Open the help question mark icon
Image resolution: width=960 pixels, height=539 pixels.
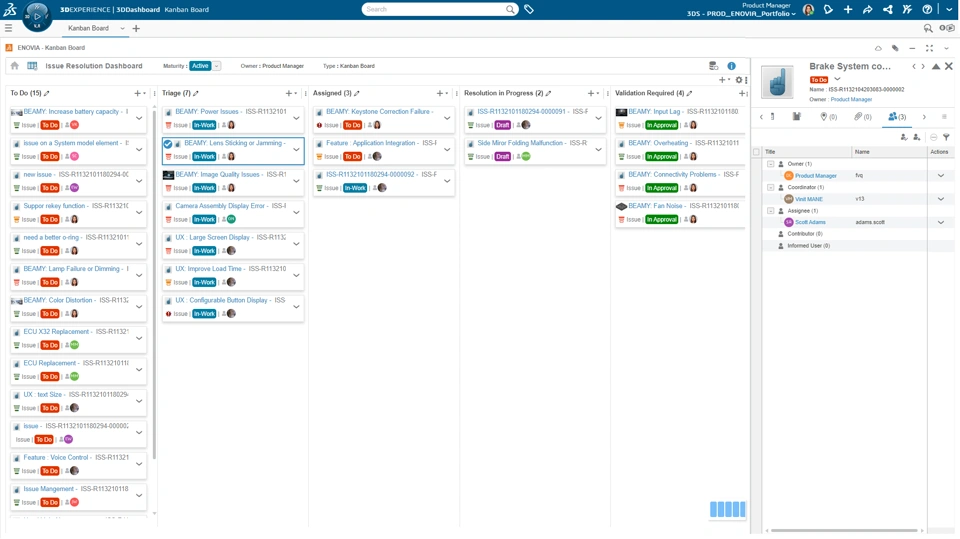[x=928, y=9]
